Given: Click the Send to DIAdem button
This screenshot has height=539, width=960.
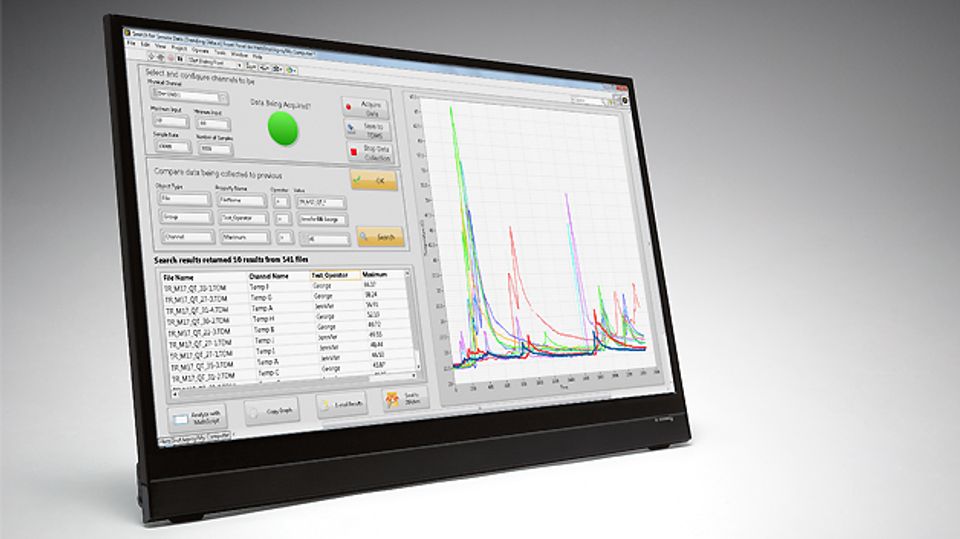Looking at the screenshot, I should [x=405, y=399].
